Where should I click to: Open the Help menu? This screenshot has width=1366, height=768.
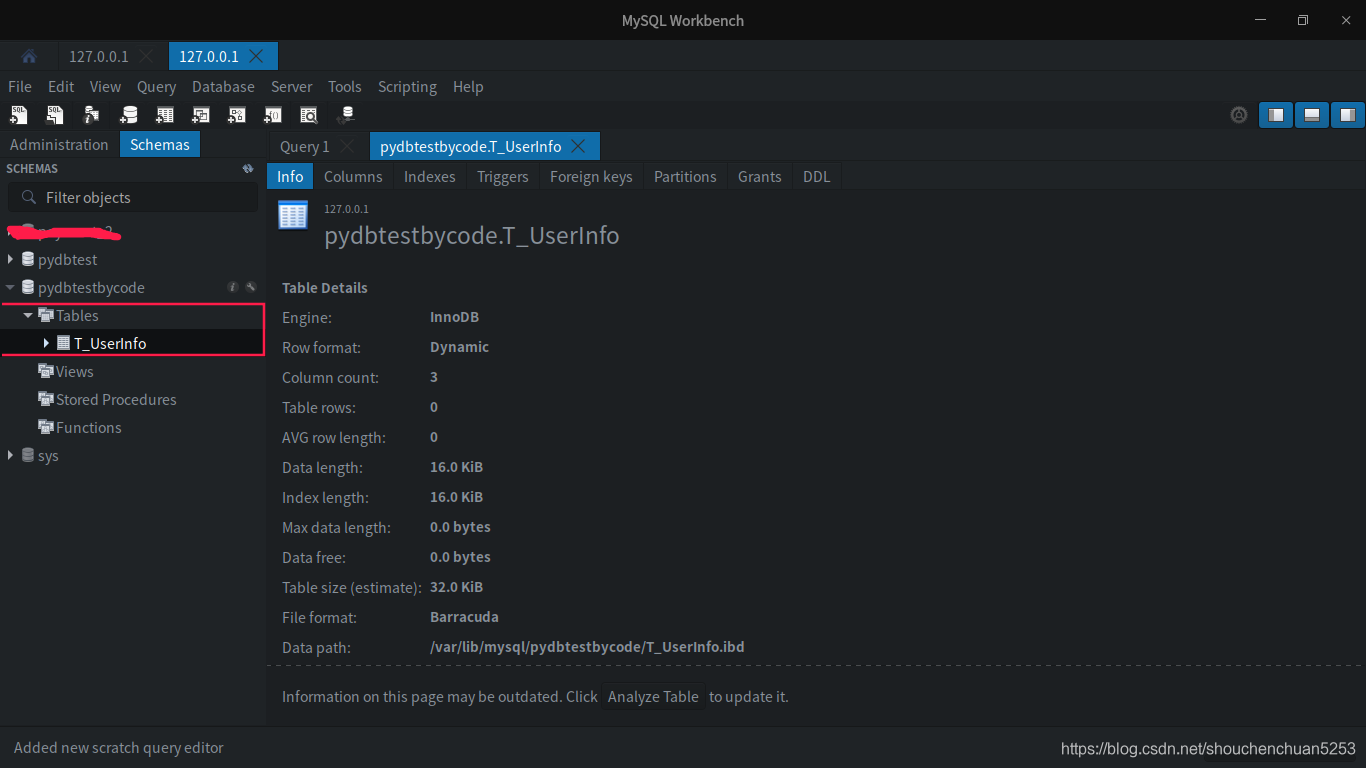tap(468, 87)
